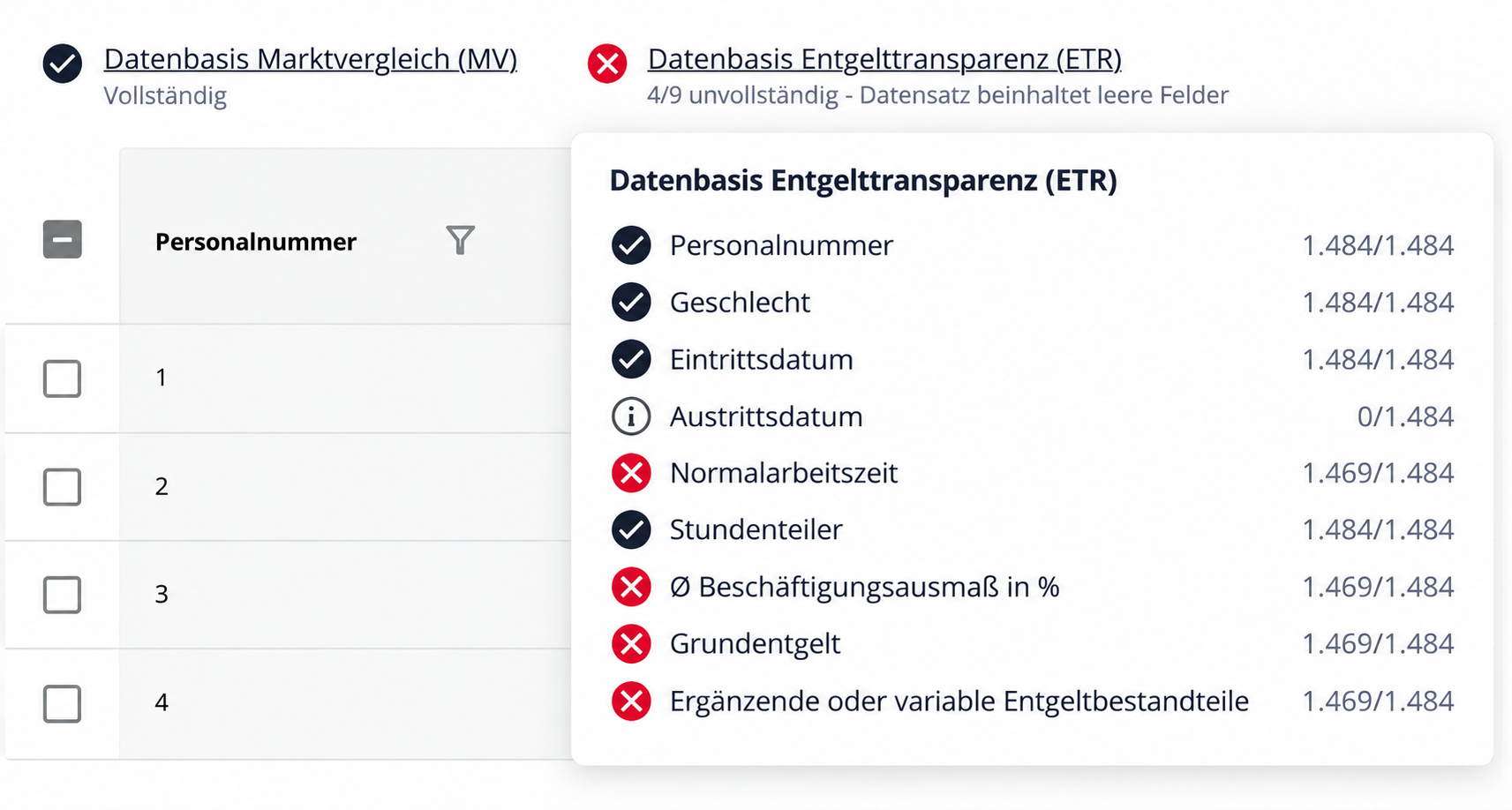Tick the checkbox for row 4

(x=63, y=703)
